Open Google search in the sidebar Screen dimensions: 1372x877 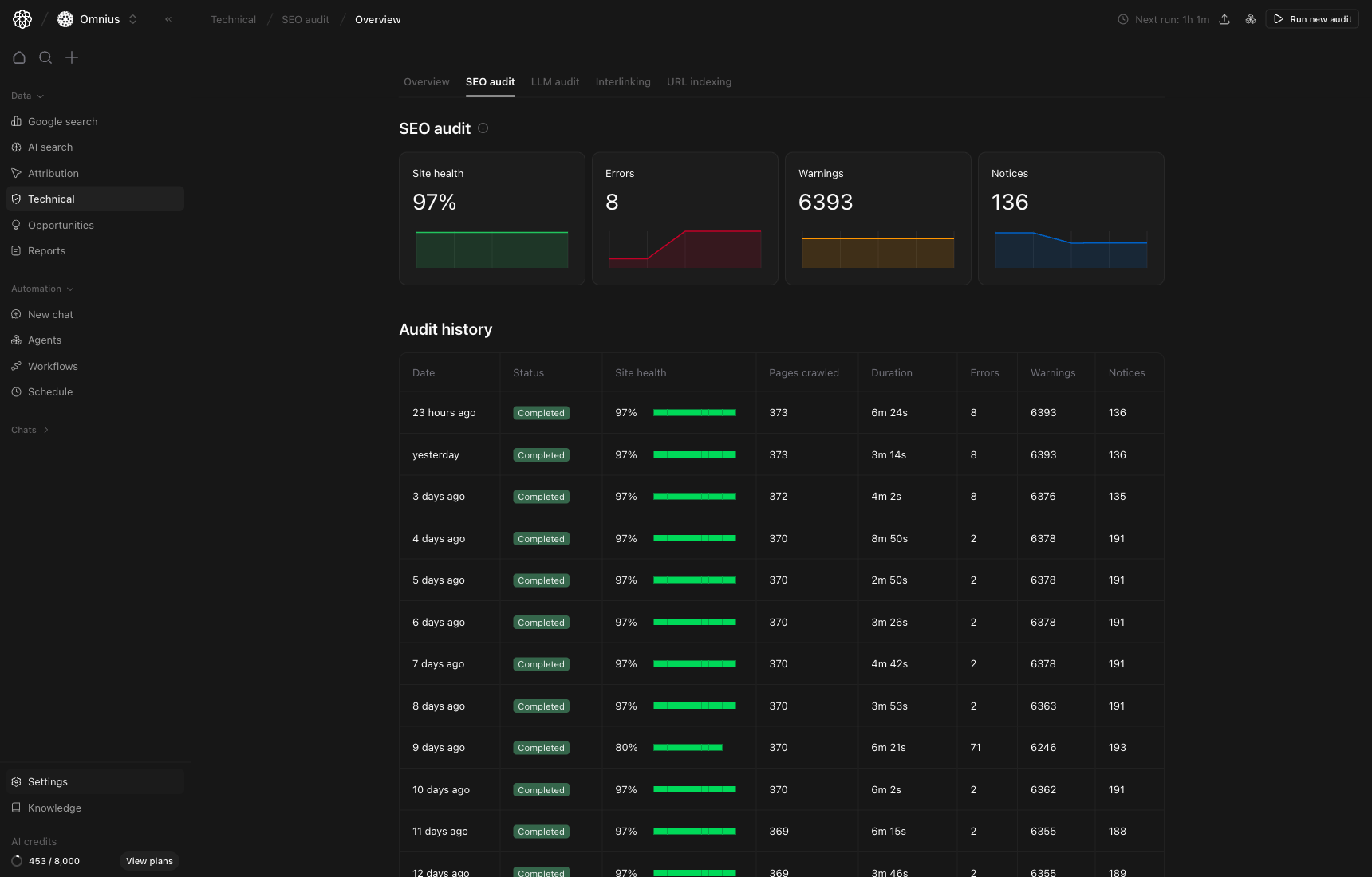[62, 121]
